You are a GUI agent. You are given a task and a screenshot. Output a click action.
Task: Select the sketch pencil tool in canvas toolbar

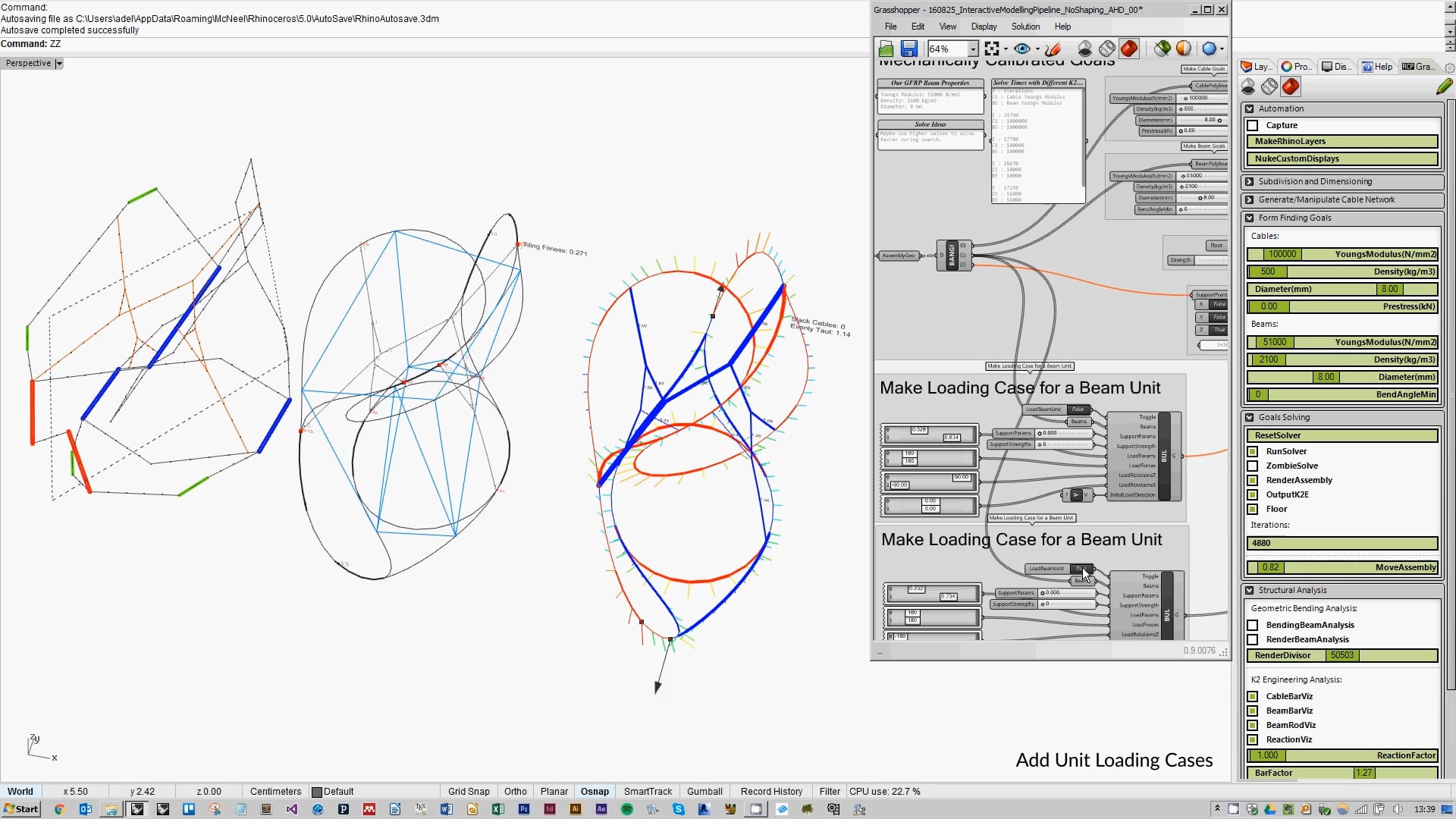(1053, 49)
